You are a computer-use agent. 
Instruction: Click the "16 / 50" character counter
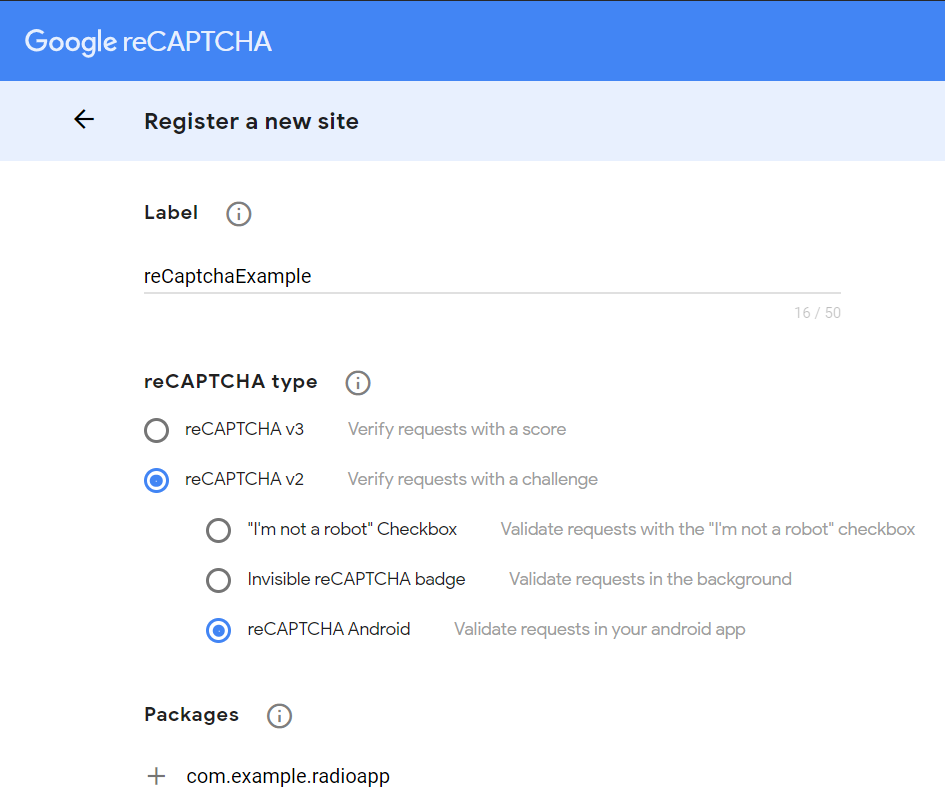point(817,313)
